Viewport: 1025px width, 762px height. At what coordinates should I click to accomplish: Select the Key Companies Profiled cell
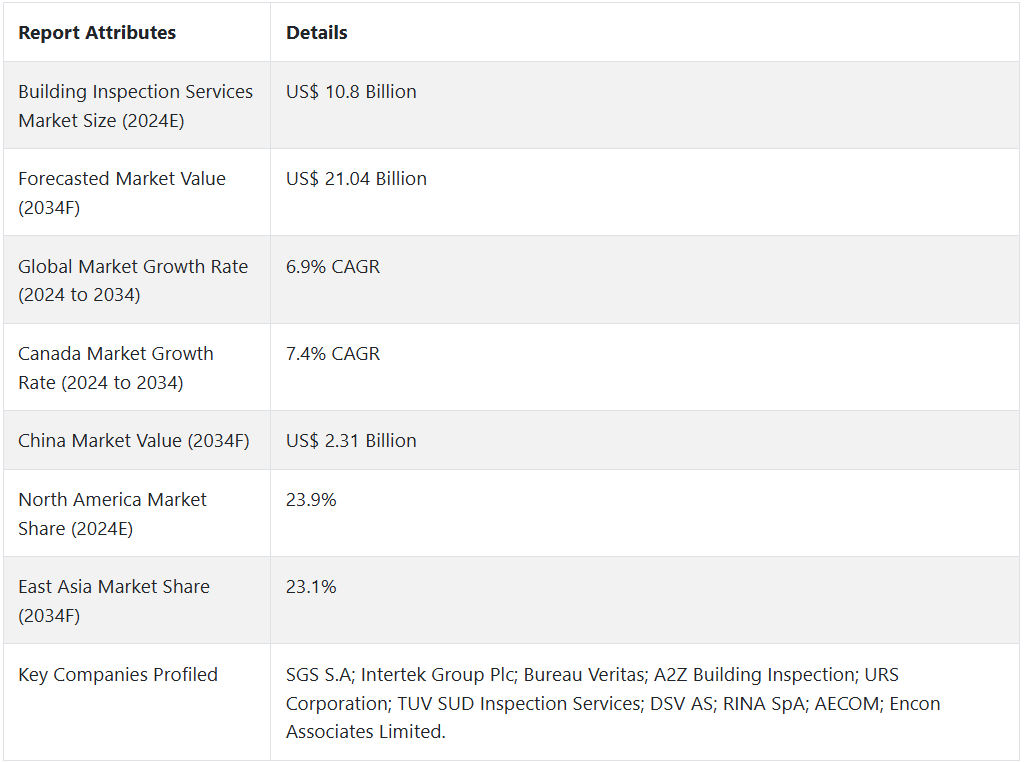click(118, 675)
